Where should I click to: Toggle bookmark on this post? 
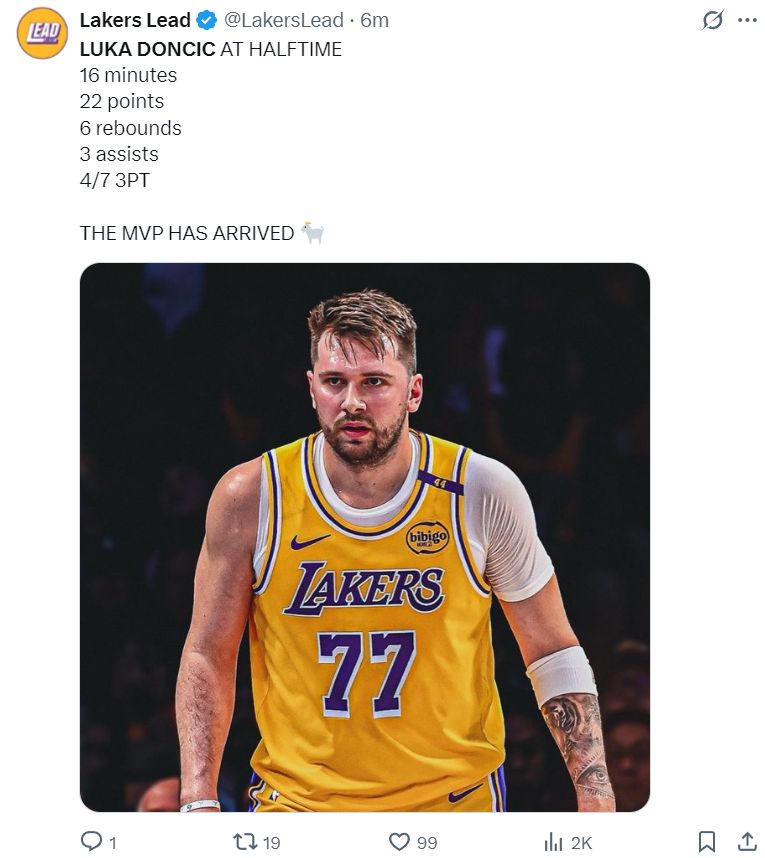pyautogui.click(x=706, y=842)
